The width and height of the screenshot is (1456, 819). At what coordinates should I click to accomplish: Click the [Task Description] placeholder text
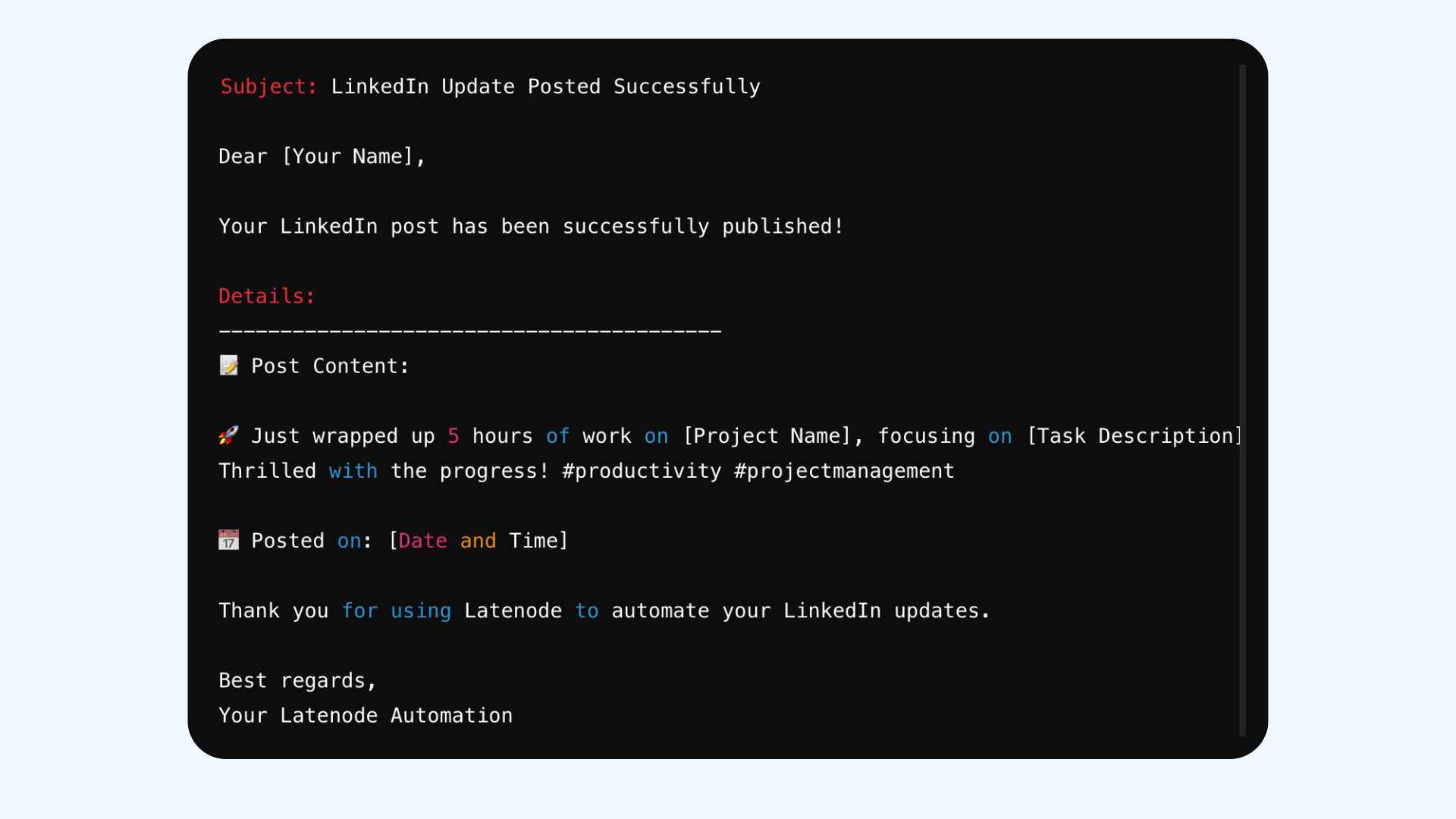coord(1133,436)
